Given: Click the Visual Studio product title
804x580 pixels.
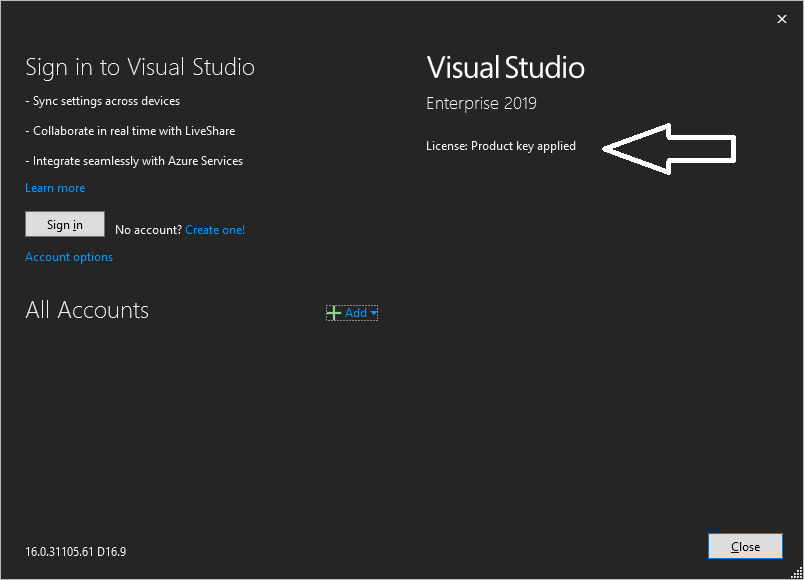Looking at the screenshot, I should 506,67.
